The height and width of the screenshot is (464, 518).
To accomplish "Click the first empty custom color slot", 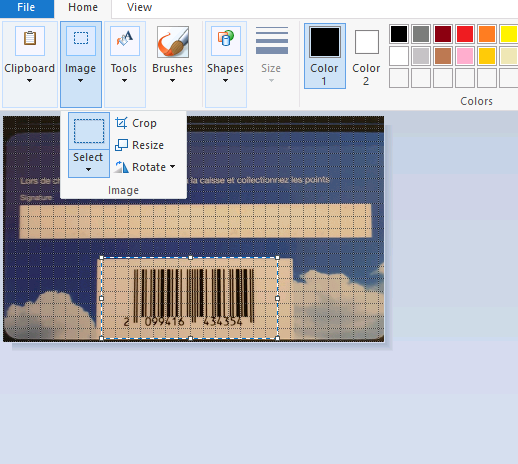I will pos(399,78).
